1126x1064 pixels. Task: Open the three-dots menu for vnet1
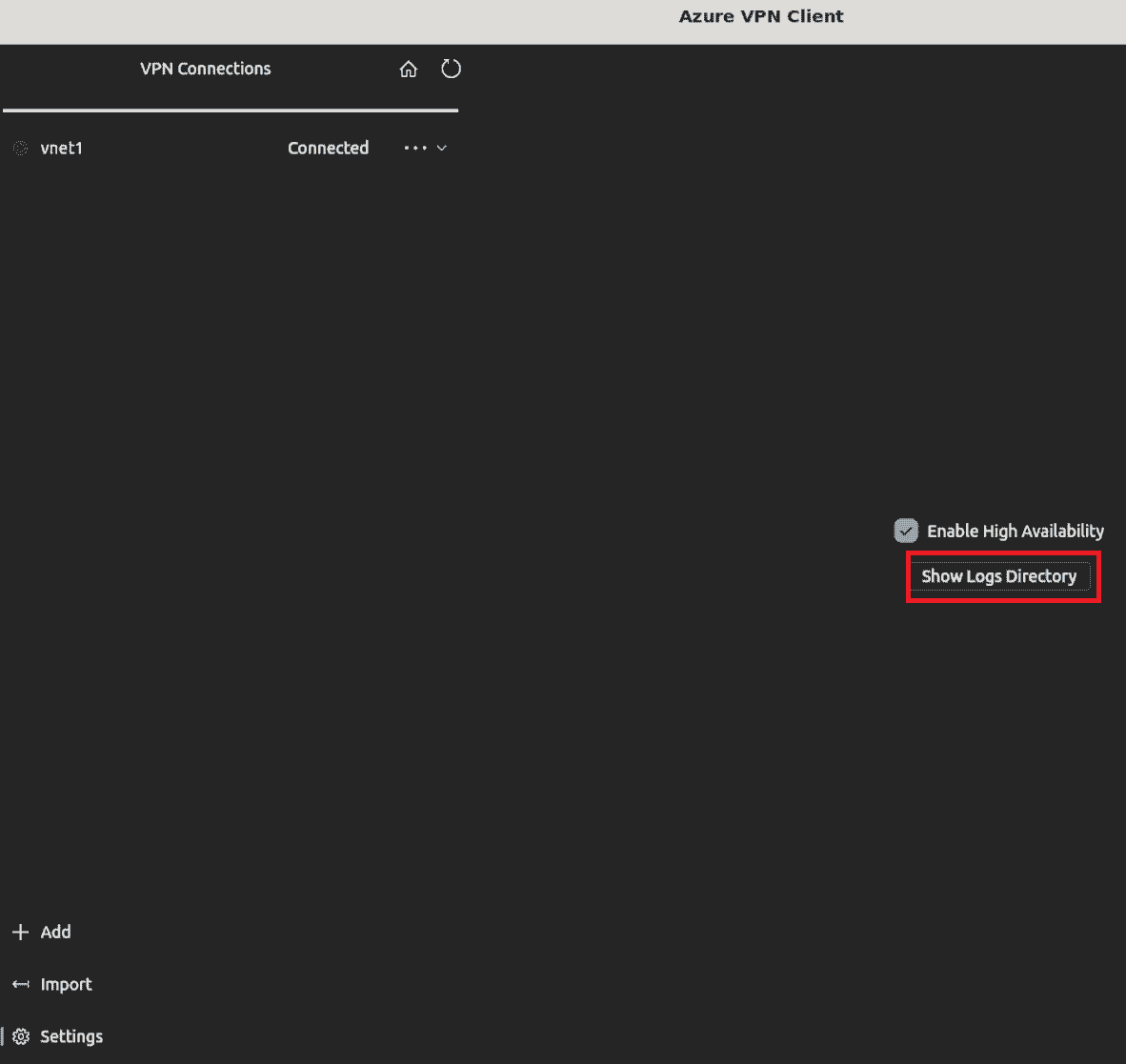coord(415,148)
